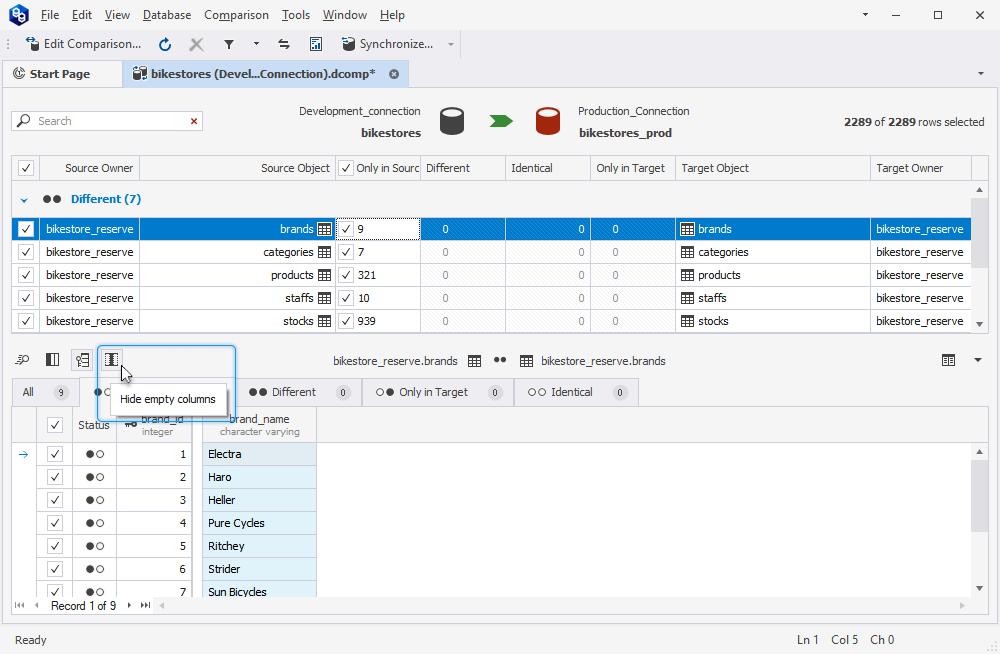This screenshot has height=654, width=1000.
Task: Switch to the Only in Target tab
Action: click(x=438, y=392)
